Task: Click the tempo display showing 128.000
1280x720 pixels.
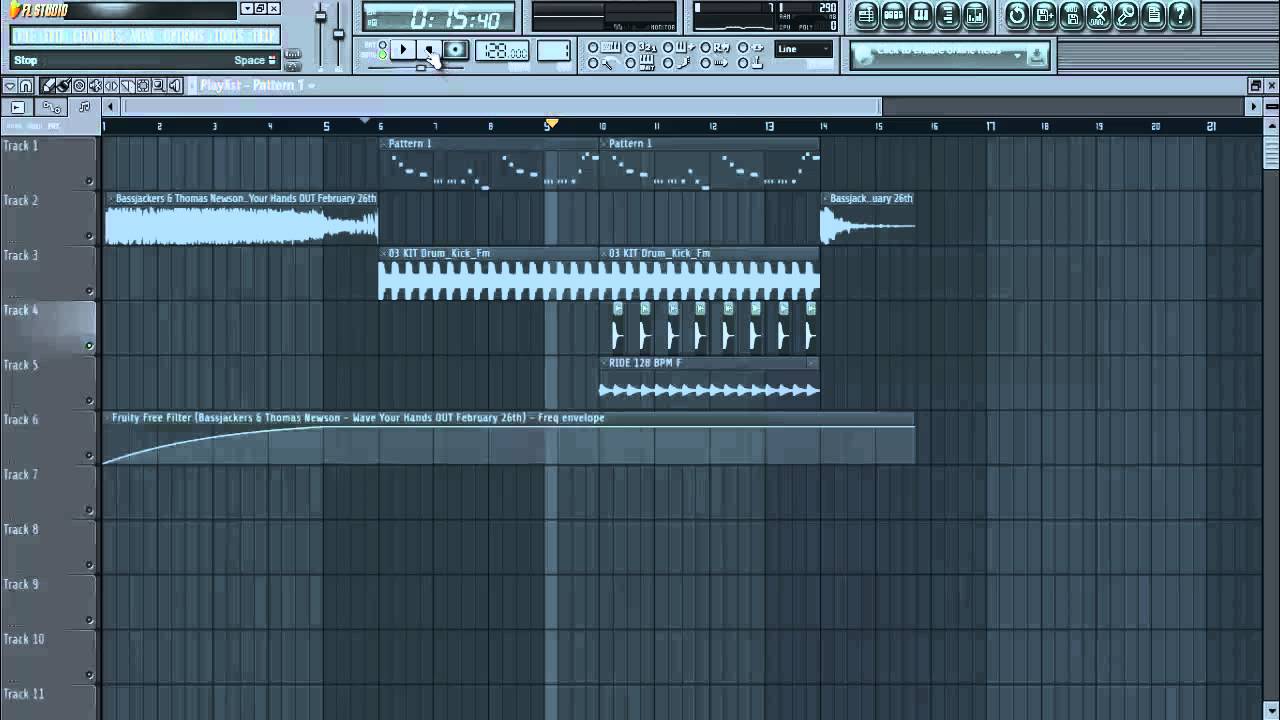Action: 503,50
